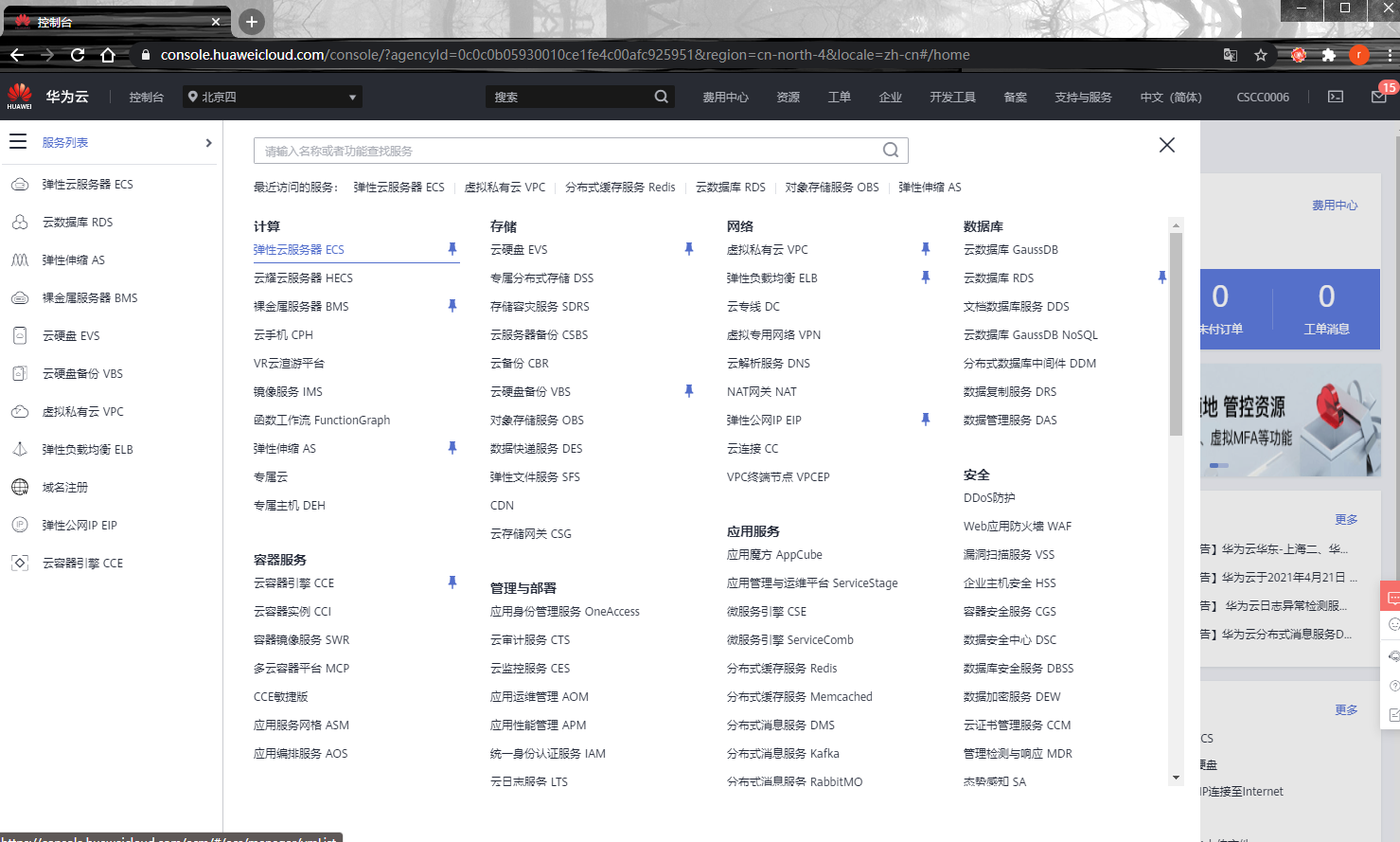Click the browser address bar URL
Image resolution: width=1400 pixels, height=842 pixels.
(565, 55)
